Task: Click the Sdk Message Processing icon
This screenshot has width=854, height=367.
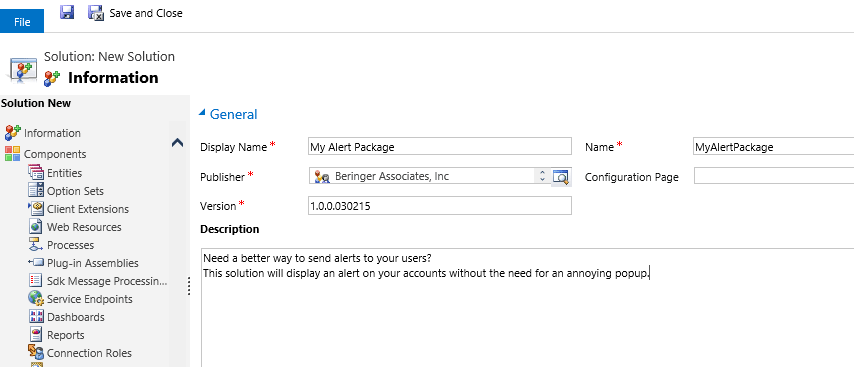Action: [x=36, y=280]
